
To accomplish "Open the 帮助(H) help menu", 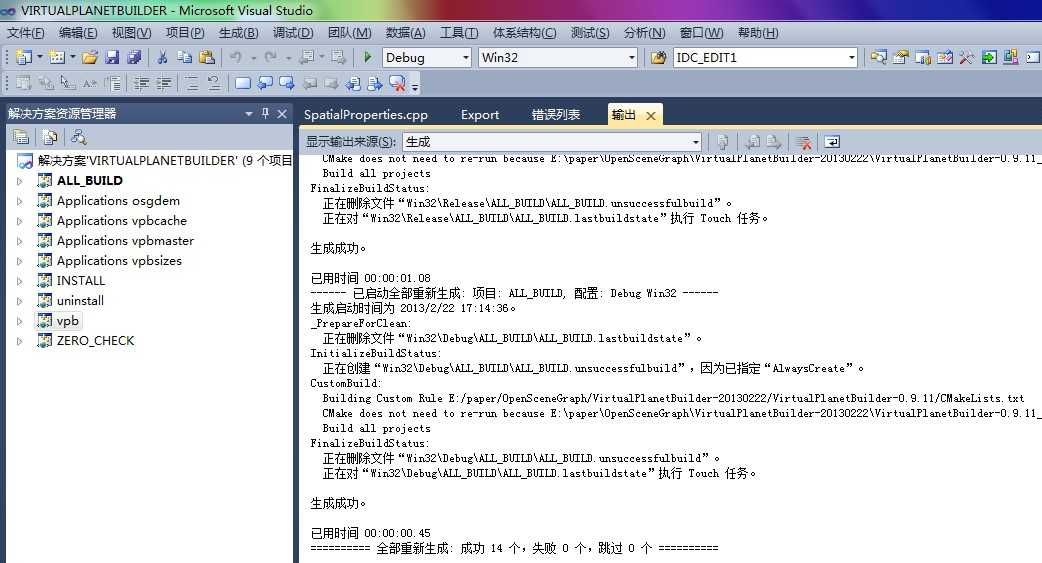I will click(758, 33).
